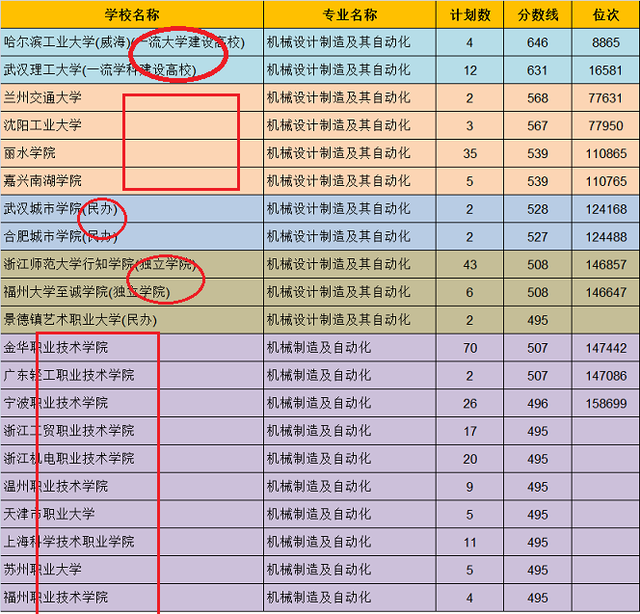Click the score value 496

pos(538,403)
